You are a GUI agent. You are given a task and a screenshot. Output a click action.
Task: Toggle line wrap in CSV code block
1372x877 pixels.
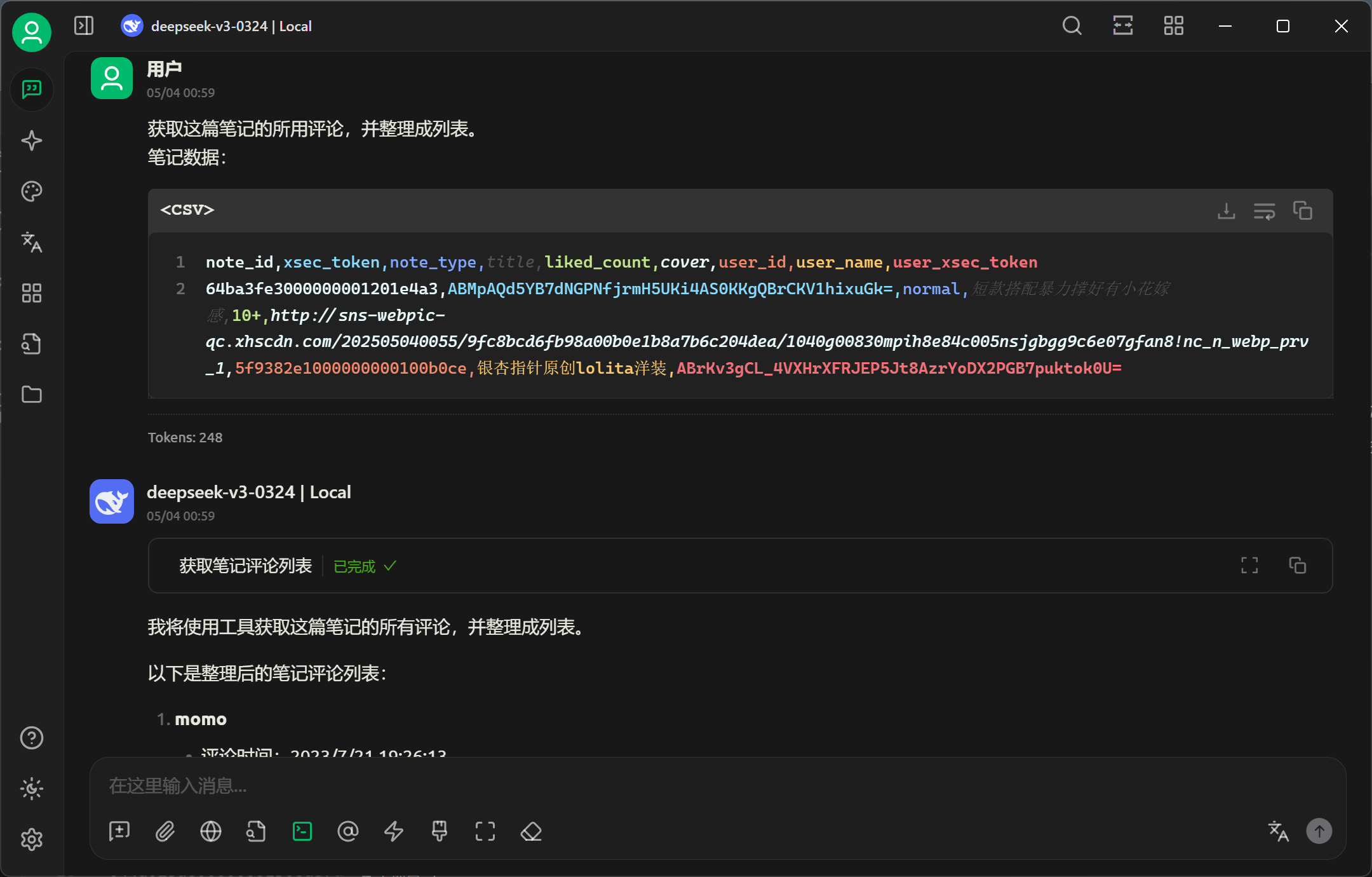pyautogui.click(x=1264, y=211)
